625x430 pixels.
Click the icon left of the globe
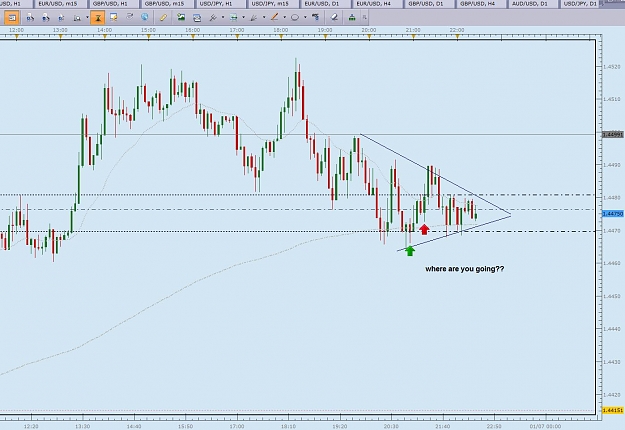130,17
